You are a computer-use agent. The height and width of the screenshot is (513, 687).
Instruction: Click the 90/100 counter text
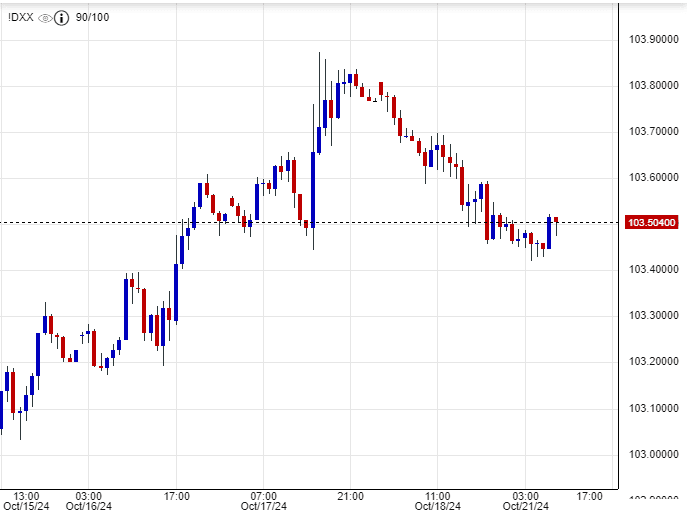pyautogui.click(x=92, y=18)
